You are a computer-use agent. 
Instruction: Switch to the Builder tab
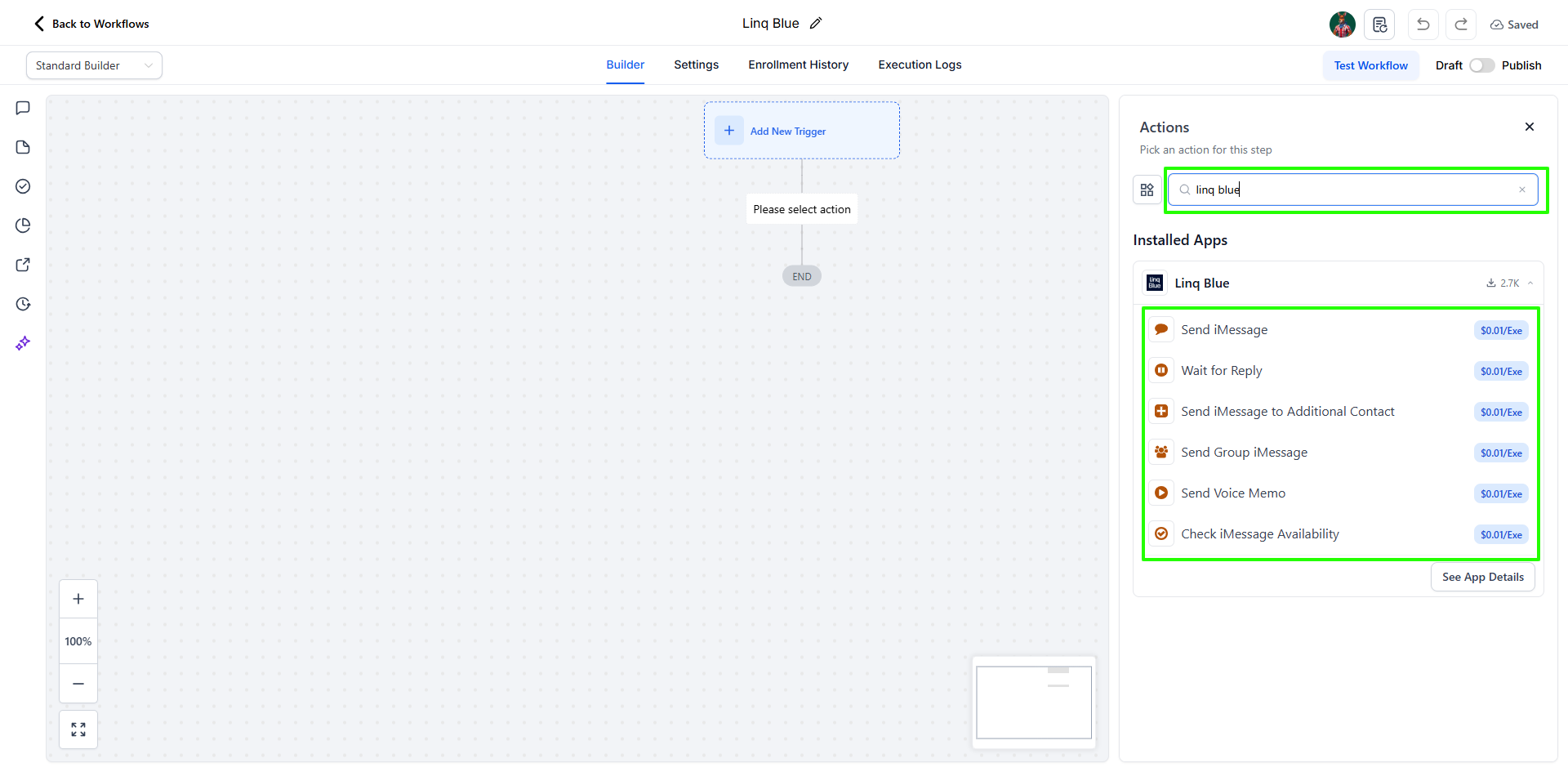coord(626,65)
